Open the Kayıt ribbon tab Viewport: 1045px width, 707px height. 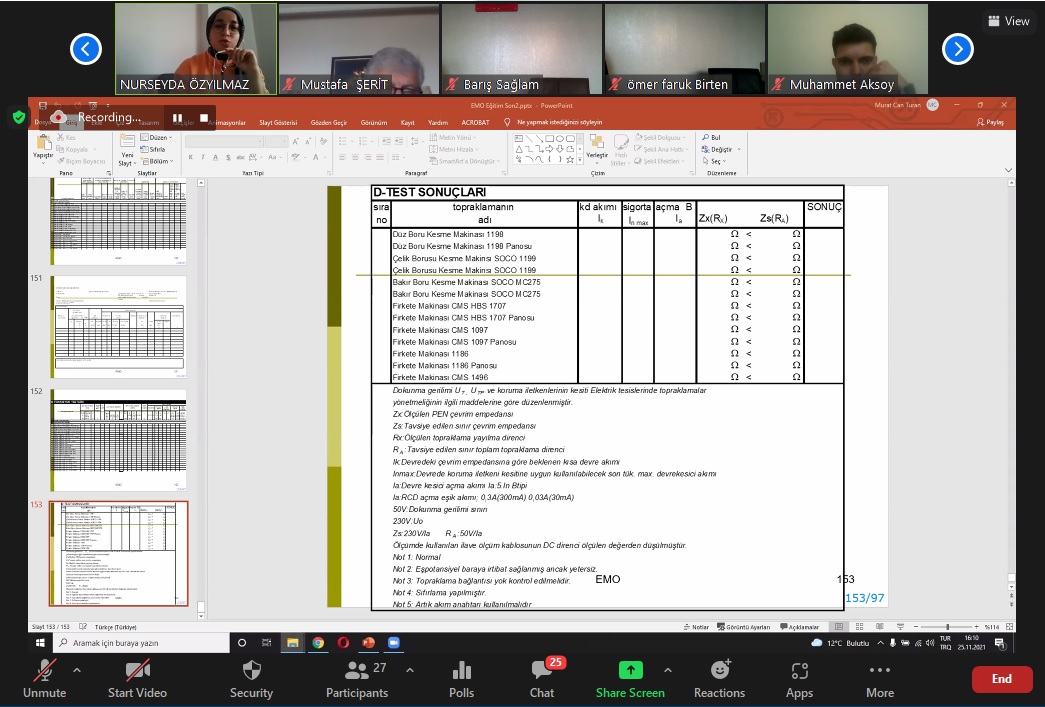click(407, 123)
